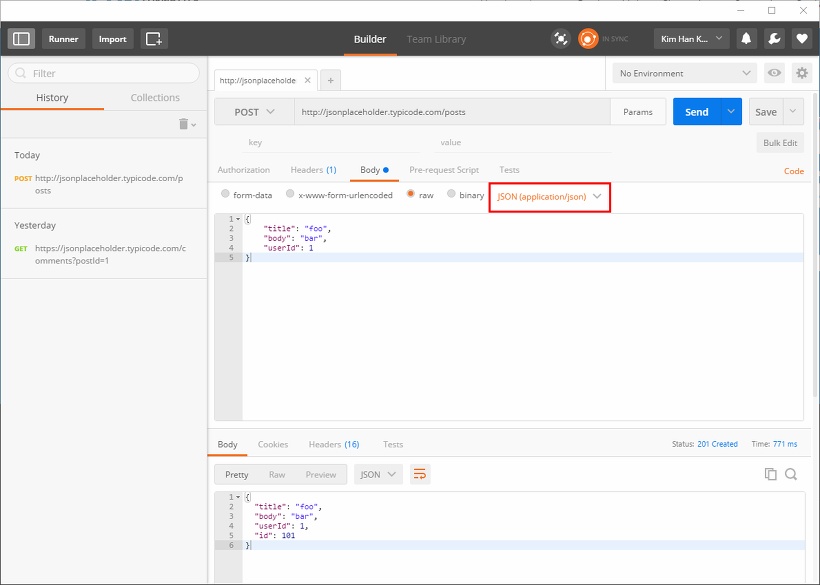Expand the Send button dropdown arrow
Viewport: 820px width, 585px height.
731,111
